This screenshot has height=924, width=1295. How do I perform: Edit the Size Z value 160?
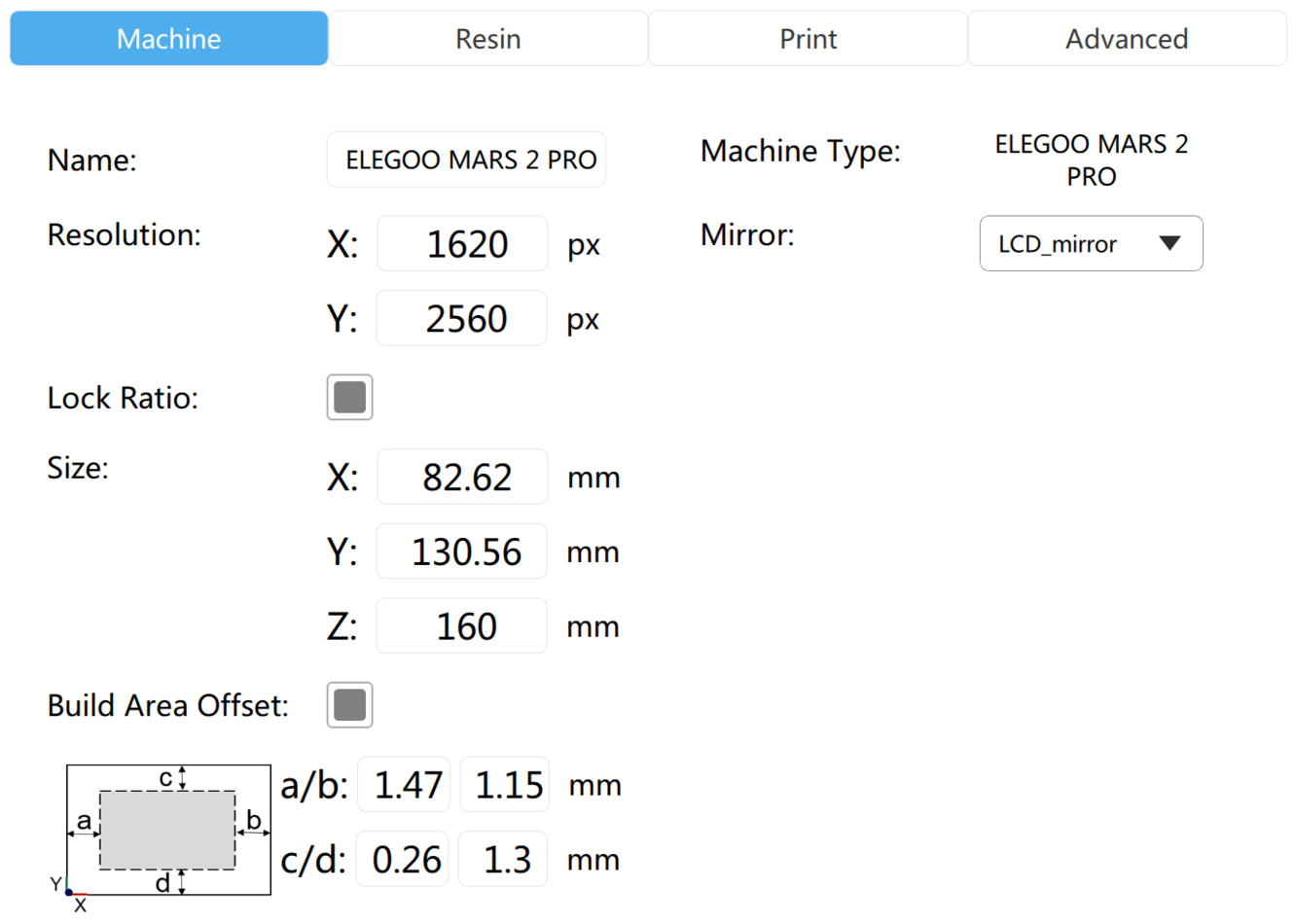pyautogui.click(x=462, y=625)
